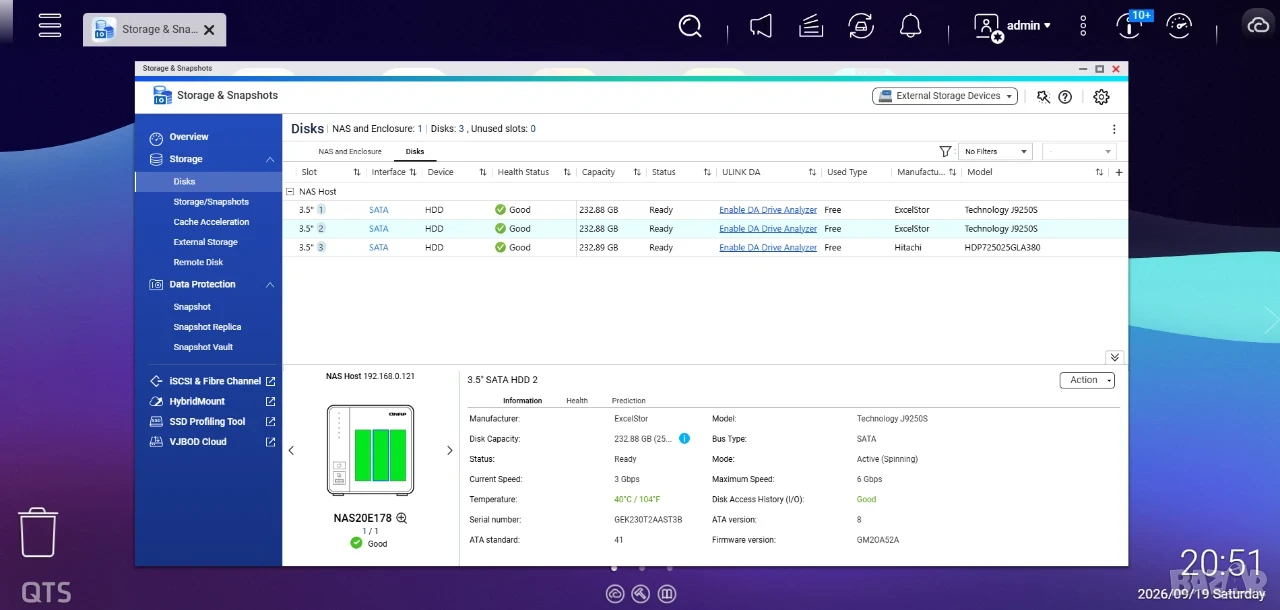Open the No Filters dropdown
This screenshot has height=610, width=1280.
pos(994,151)
